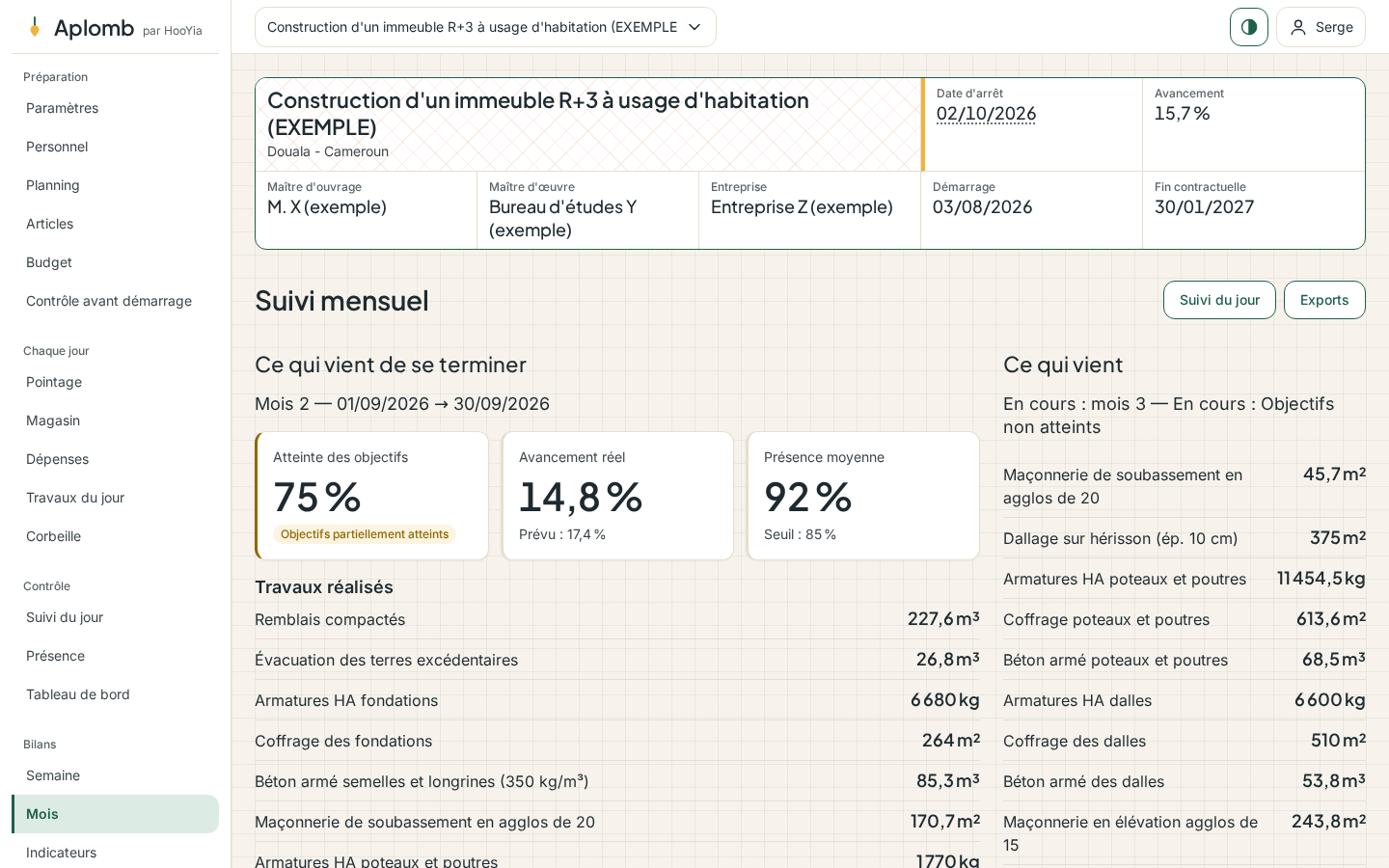Click 'Béton armé des dalles' row
1389x868 pixels.
tap(1185, 781)
